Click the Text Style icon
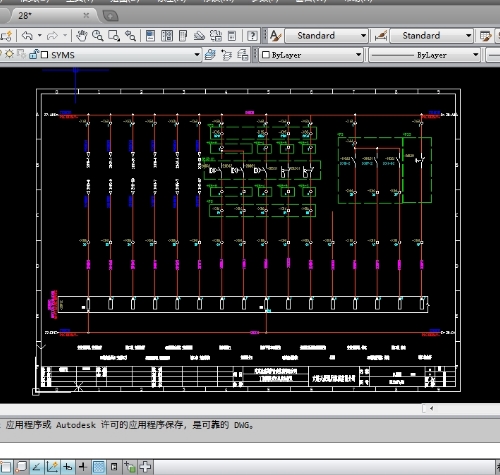This screenshot has height=475, width=500. [275, 35]
